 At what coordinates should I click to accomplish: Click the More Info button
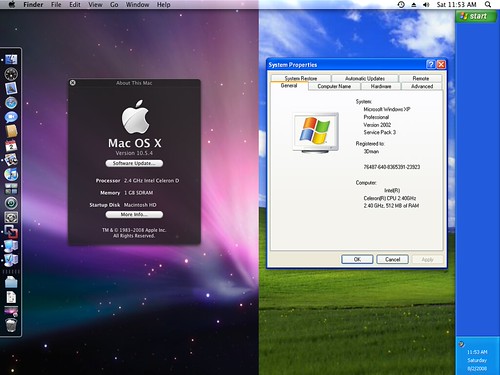[134, 215]
